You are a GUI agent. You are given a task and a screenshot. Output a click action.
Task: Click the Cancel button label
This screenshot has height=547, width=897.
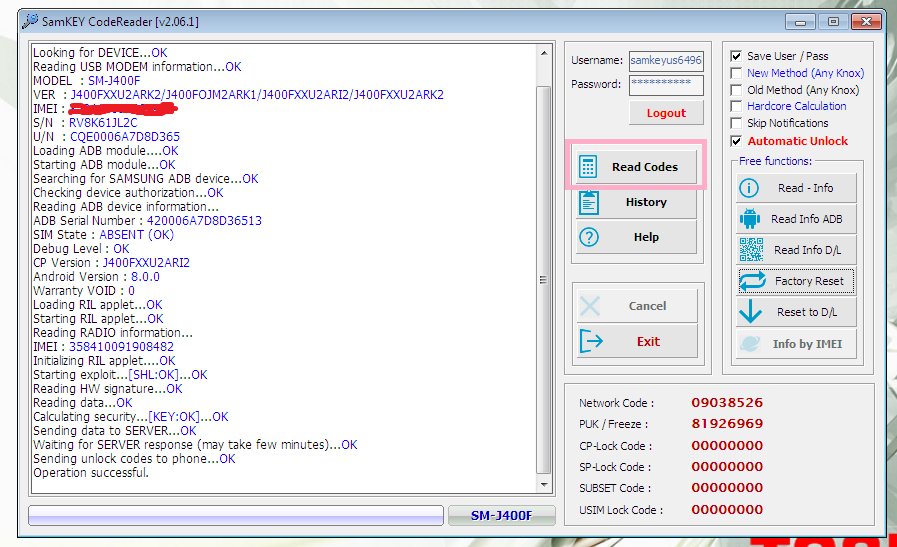647,306
